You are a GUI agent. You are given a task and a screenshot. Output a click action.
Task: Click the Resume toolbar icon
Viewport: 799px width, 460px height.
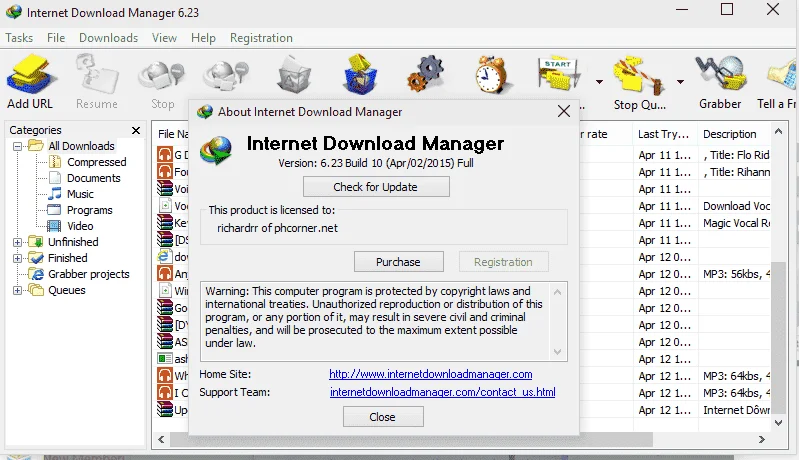coord(97,75)
